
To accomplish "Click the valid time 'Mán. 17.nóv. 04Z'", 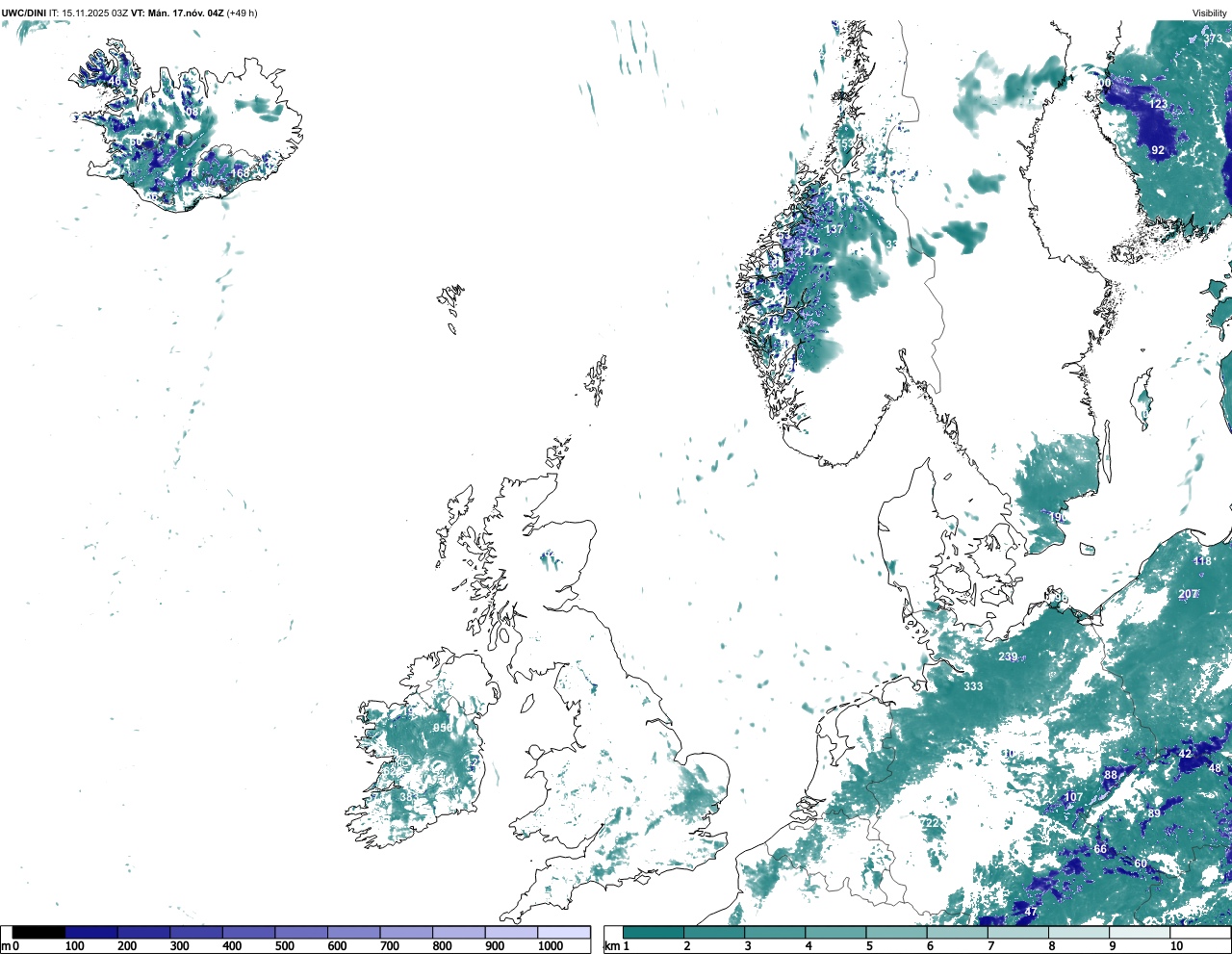I will 185,13.
